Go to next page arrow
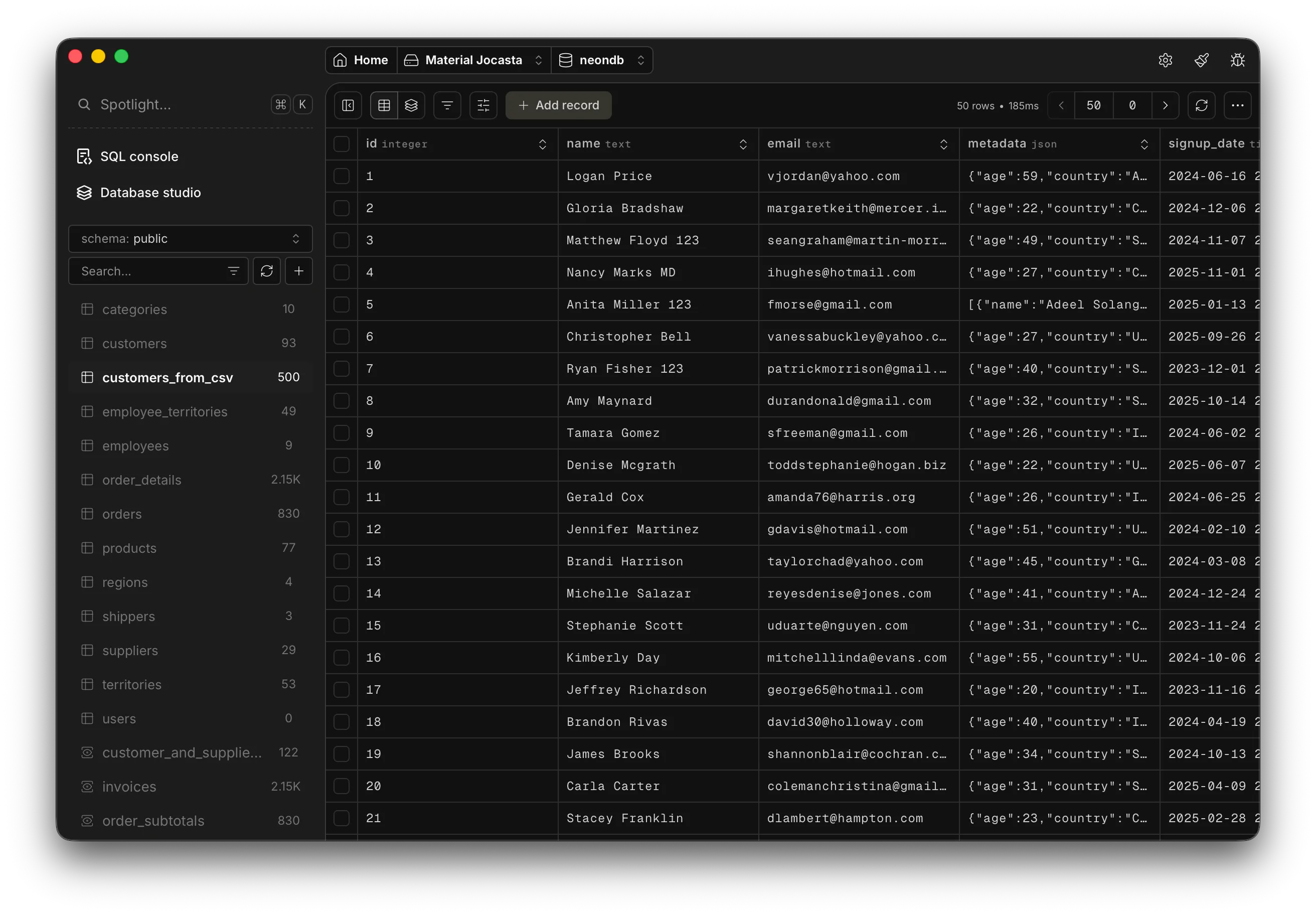This screenshot has height=915, width=1316. 1165,105
